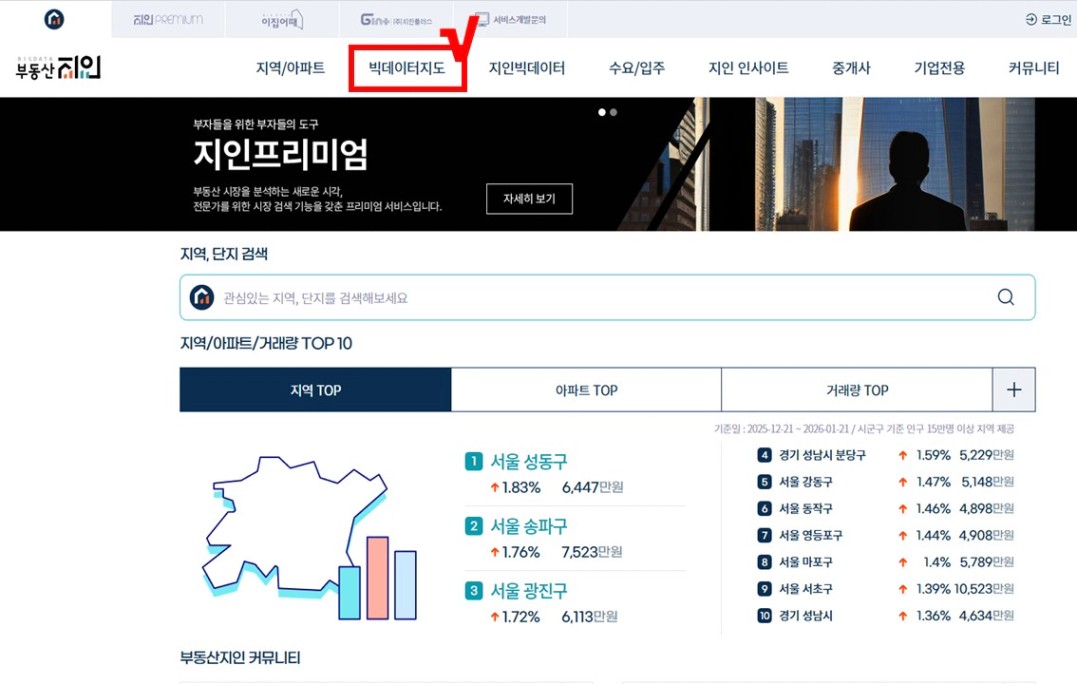1077x684 pixels.
Task: Click the 부동산지인 커뮤니티 heading
Action: point(240,658)
